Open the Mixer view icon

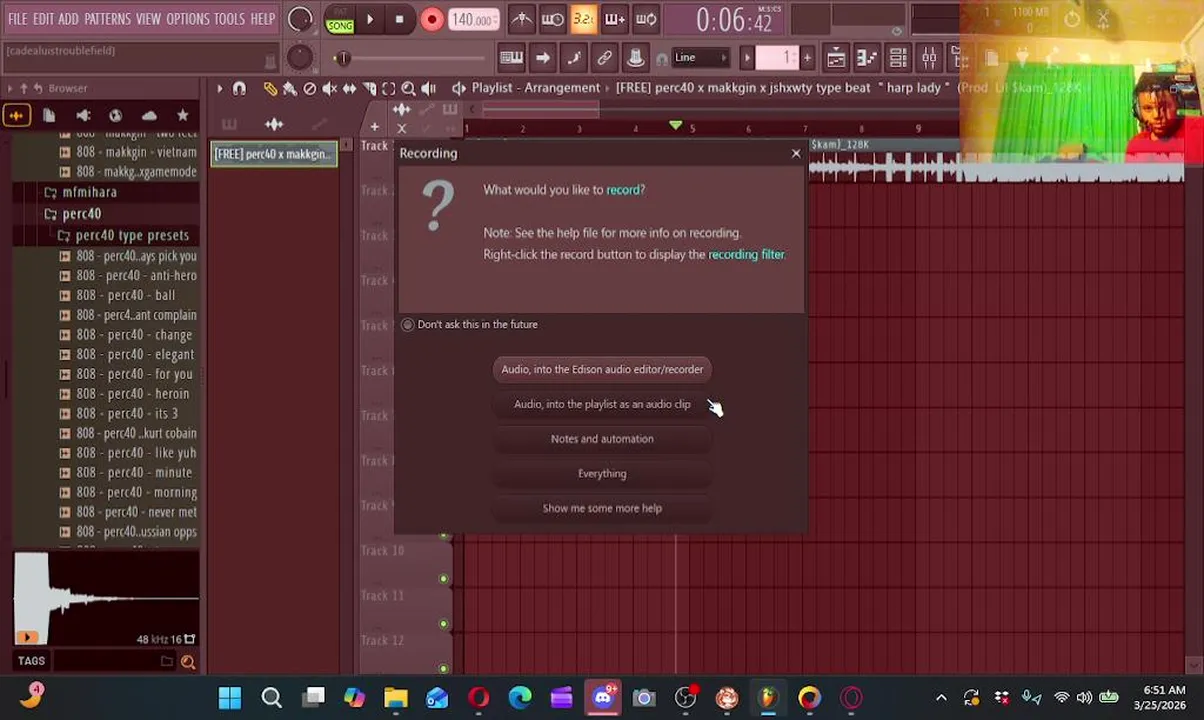pos(929,58)
